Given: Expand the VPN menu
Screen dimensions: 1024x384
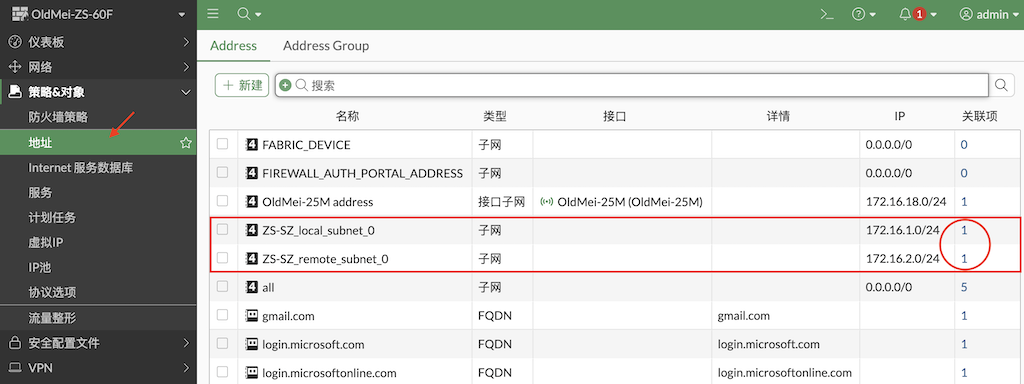Looking at the screenshot, I should [98, 368].
